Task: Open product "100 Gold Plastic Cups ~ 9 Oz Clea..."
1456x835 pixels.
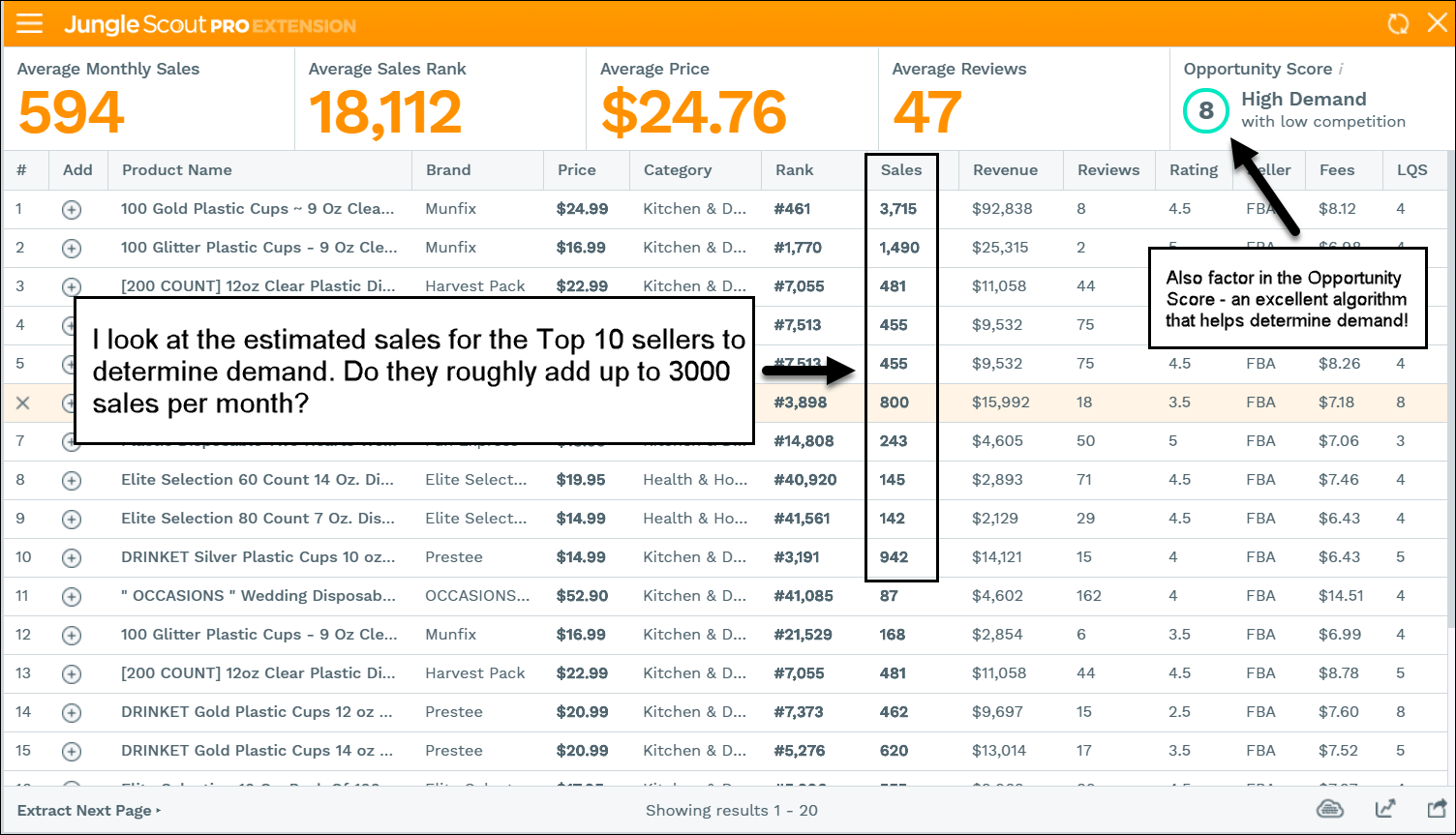Action: pos(258,209)
